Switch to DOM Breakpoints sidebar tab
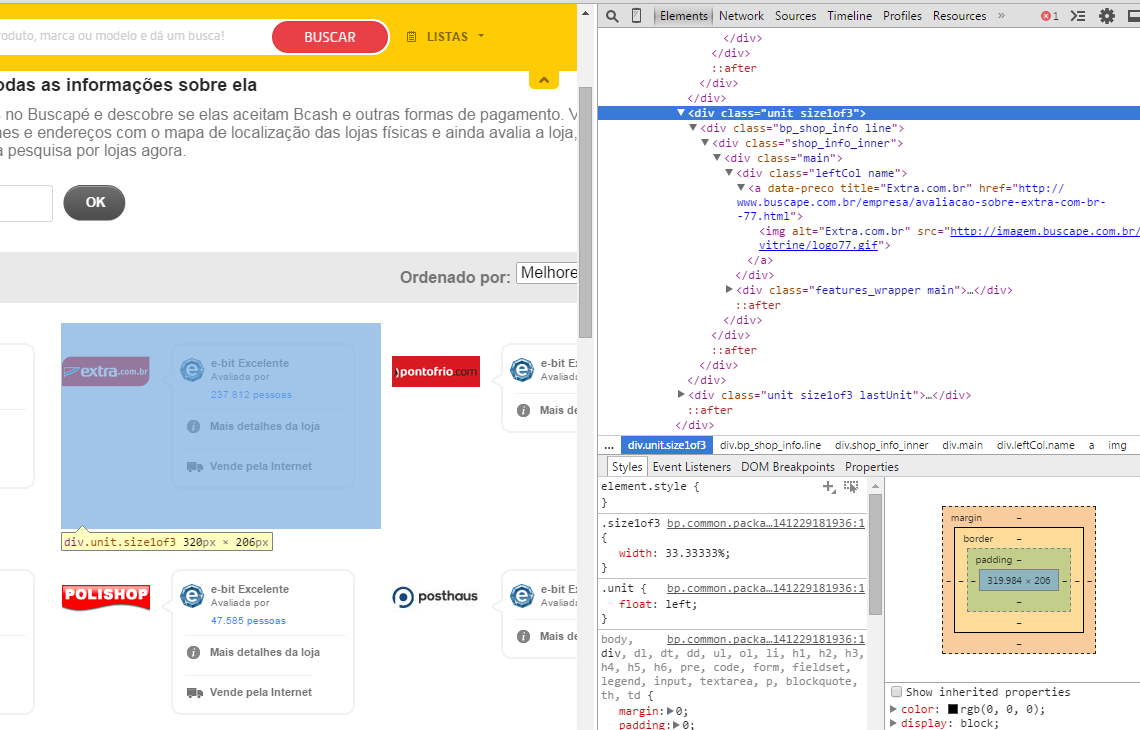This screenshot has height=730, width=1140. 788,467
